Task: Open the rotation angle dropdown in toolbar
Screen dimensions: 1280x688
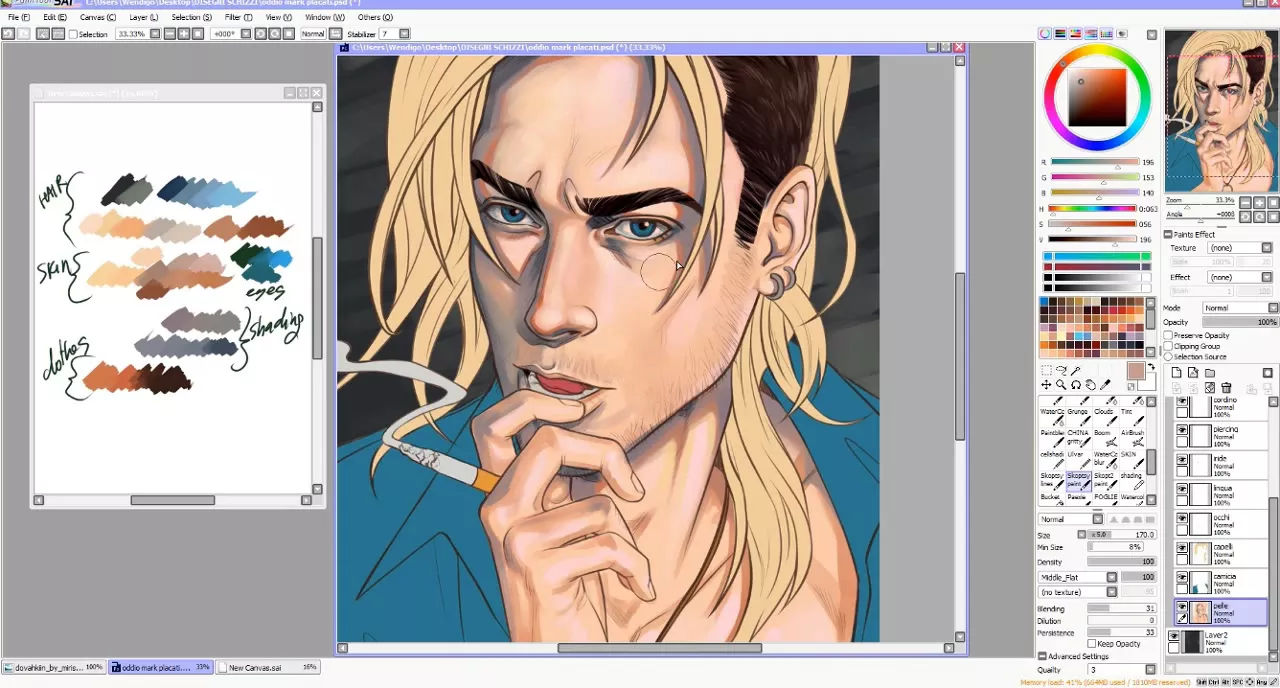Action: [246, 33]
